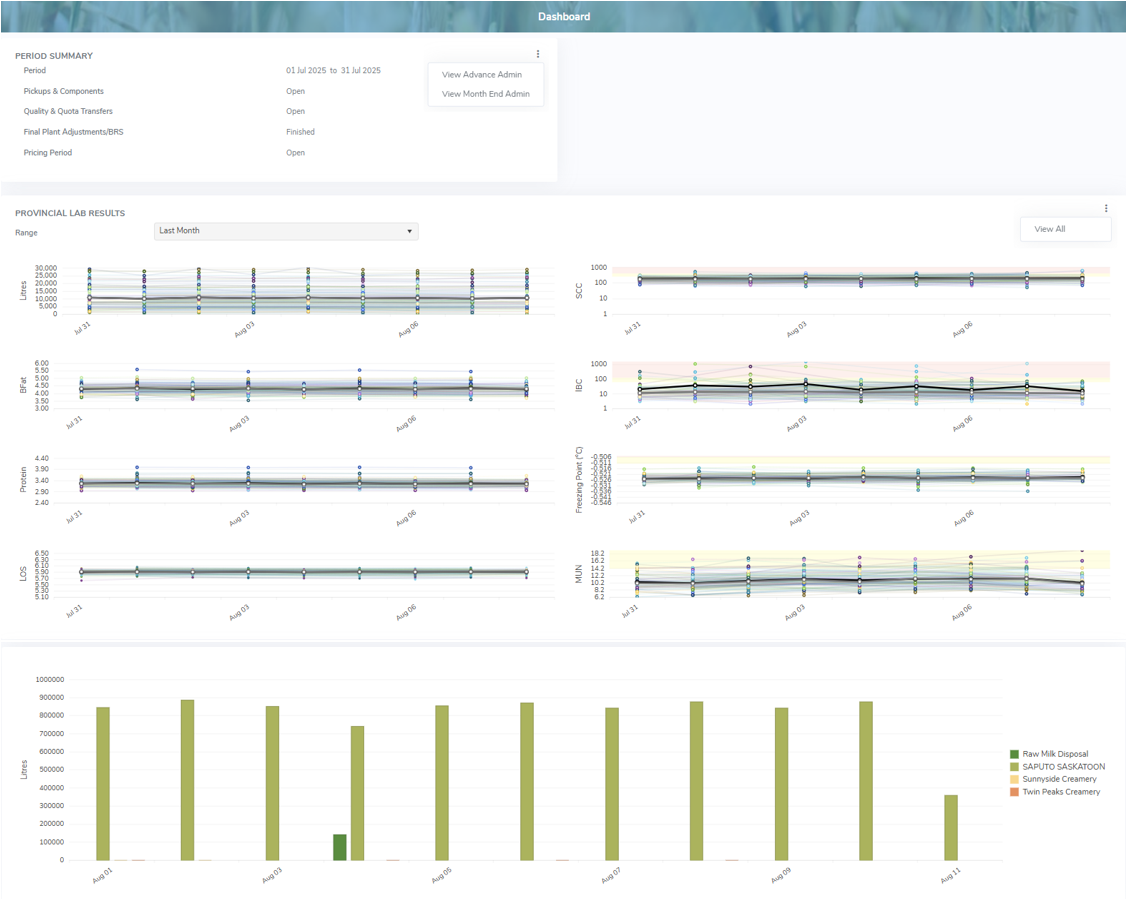Choose "View Month End Admin" menu entry
This screenshot has width=1127, height=899.
(x=487, y=92)
